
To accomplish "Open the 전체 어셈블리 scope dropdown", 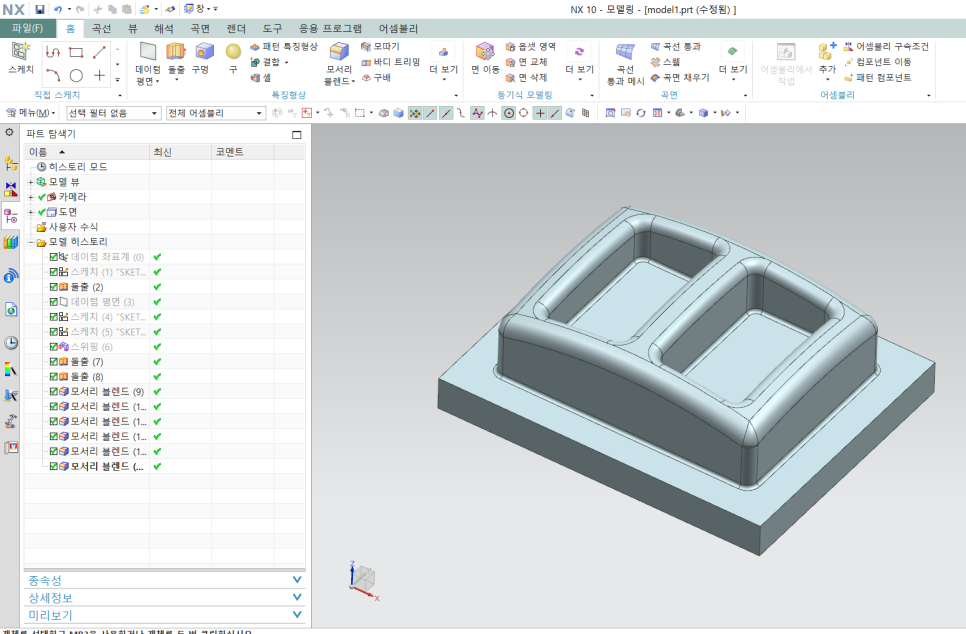I will coord(216,113).
